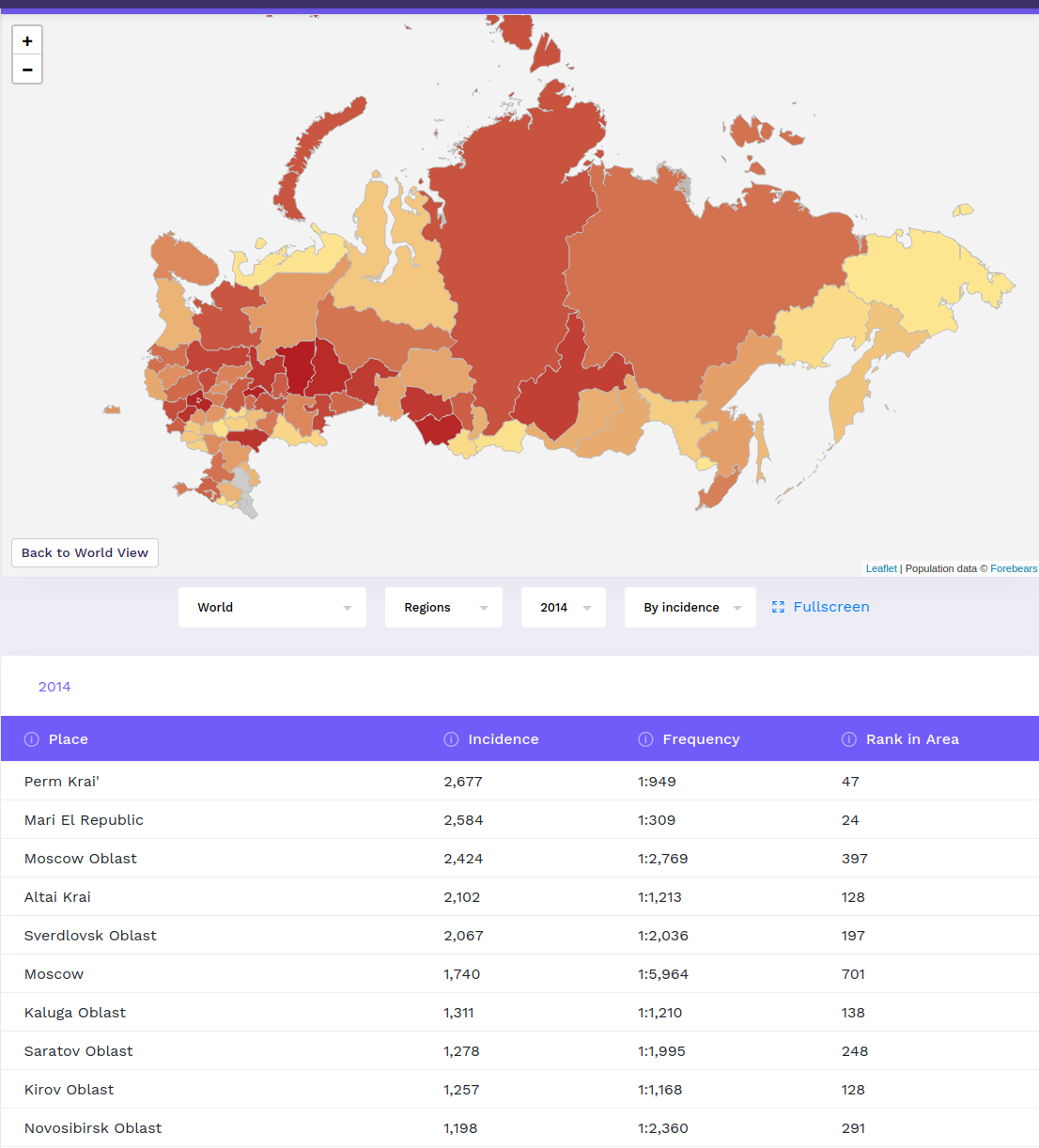Click the map zoom in plus button
Viewport: 1039px width, 1148px height.
(27, 41)
